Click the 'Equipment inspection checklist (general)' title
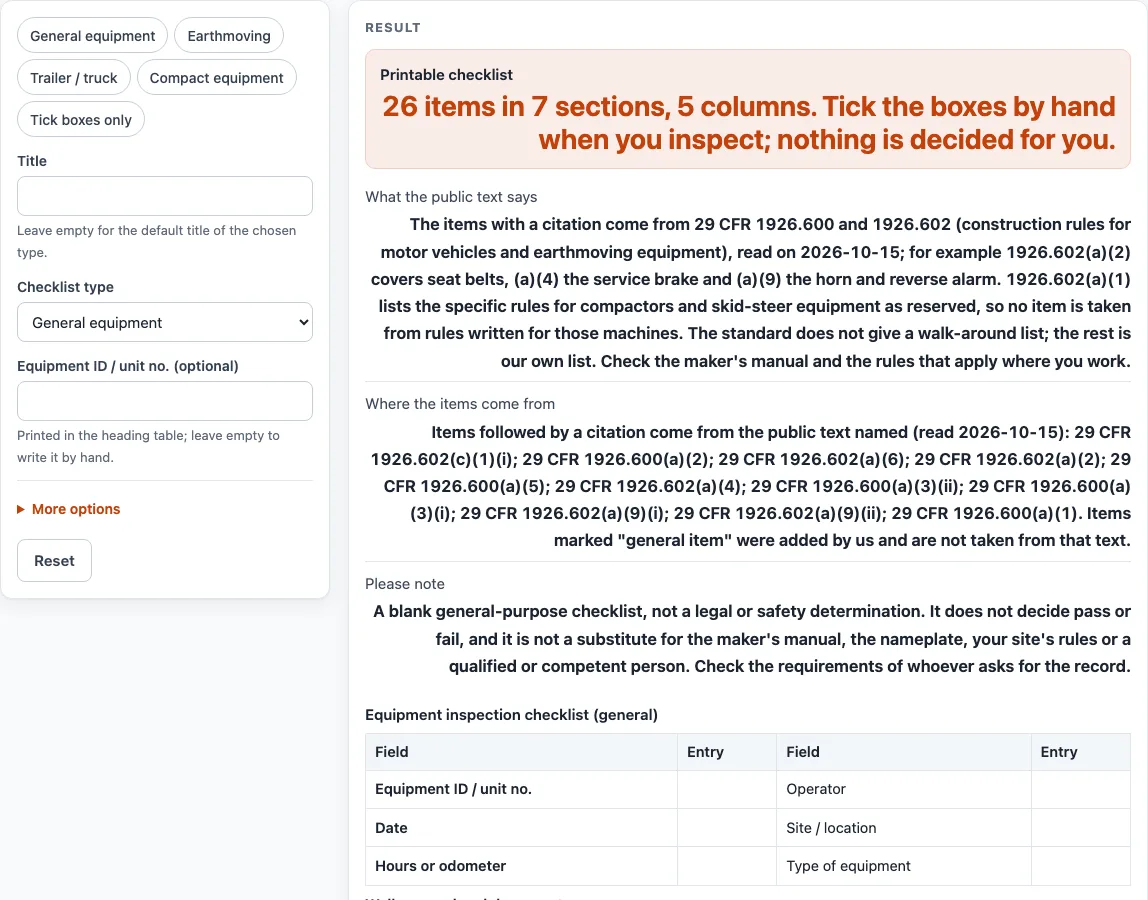The width and height of the screenshot is (1148, 900). click(511, 715)
